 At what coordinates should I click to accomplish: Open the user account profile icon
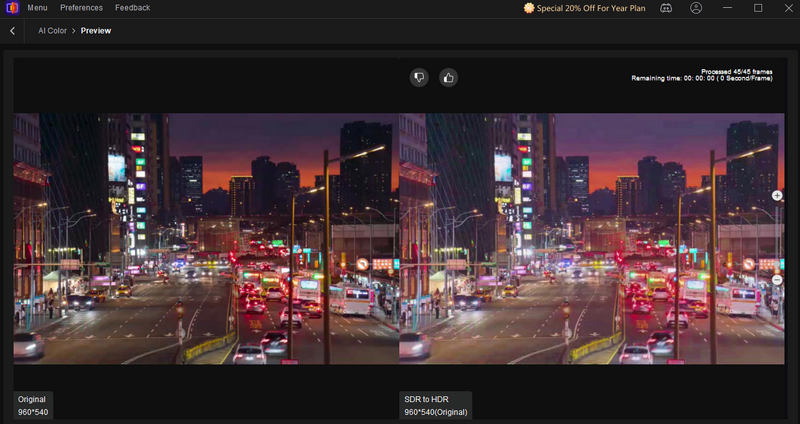coord(696,8)
